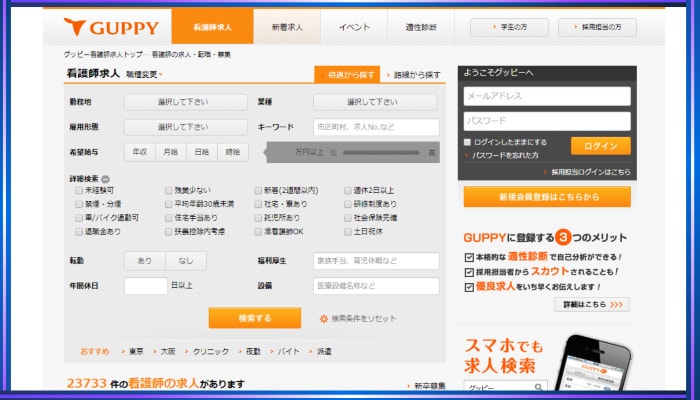Screen dimensions: 700x400
Task: Select なし for 転勤
Action: pos(186,261)
